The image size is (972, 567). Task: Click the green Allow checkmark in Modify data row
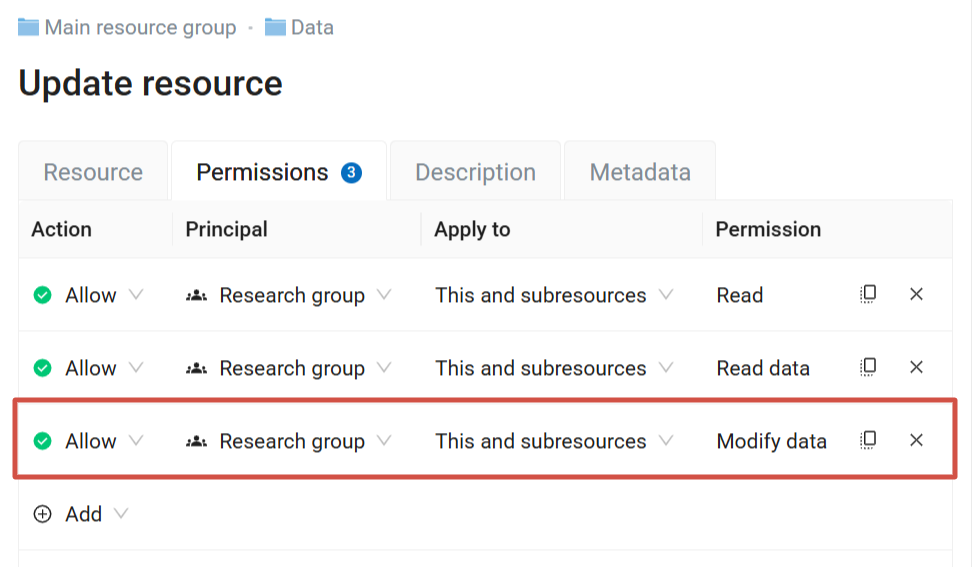[42, 441]
